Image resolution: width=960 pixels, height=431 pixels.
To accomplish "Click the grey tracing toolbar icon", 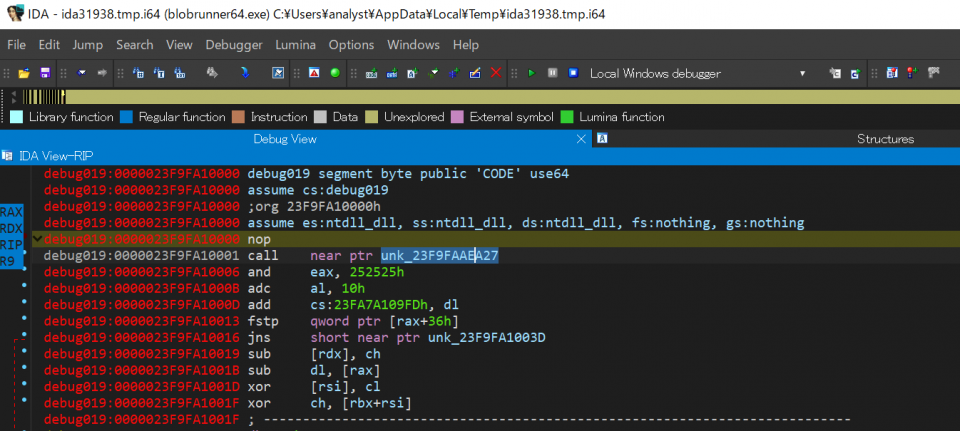I will [x=934, y=73].
